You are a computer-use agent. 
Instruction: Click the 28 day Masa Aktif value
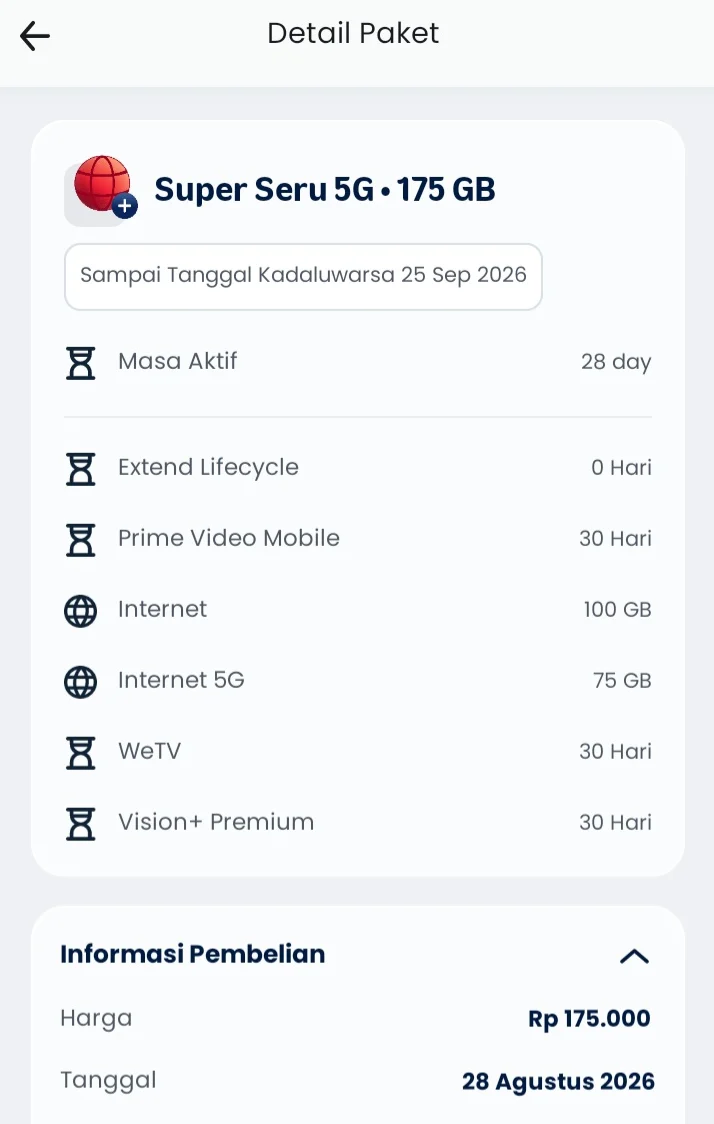pos(616,362)
